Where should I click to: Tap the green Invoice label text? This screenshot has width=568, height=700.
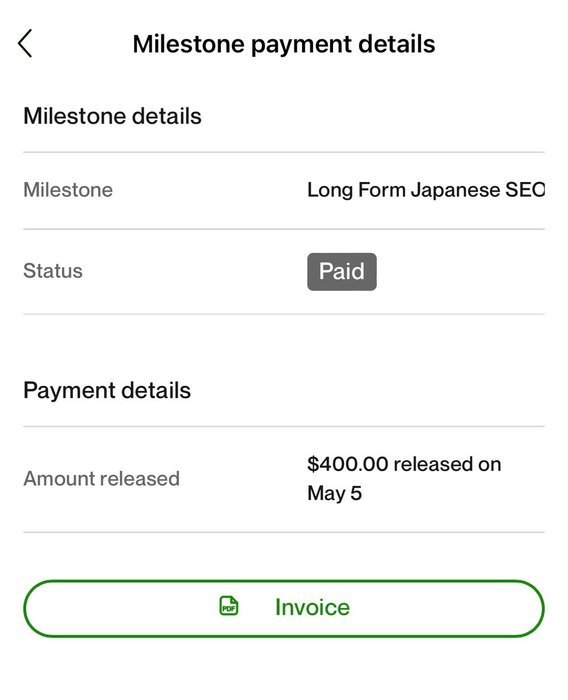click(x=312, y=607)
